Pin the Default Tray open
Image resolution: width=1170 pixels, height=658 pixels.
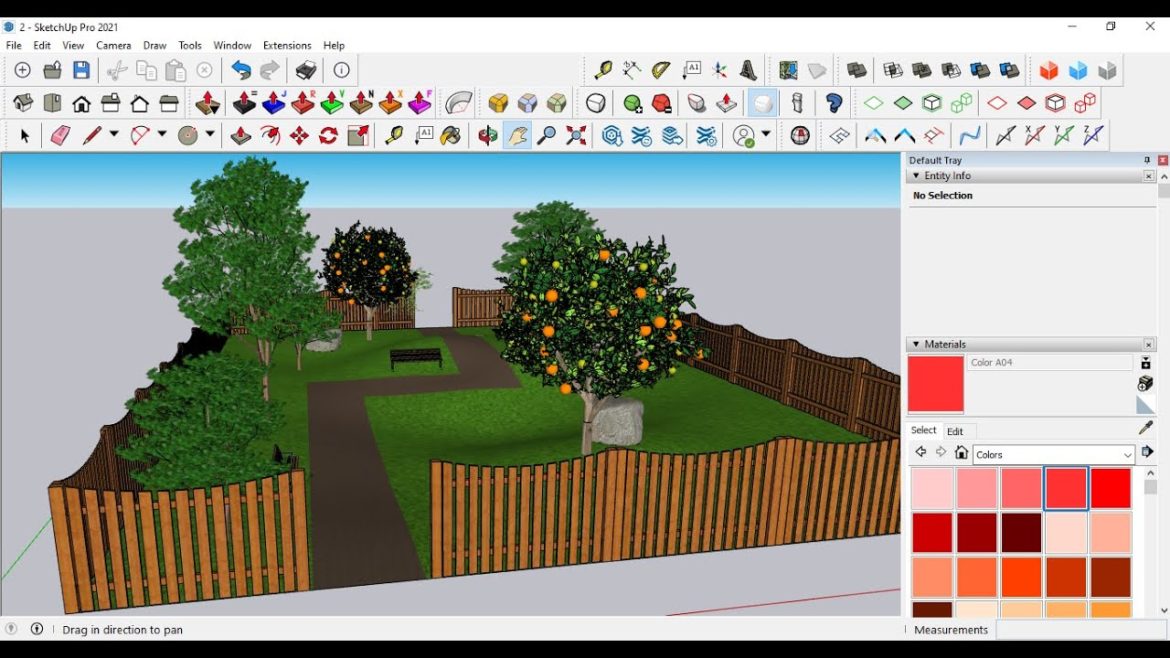pyautogui.click(x=1146, y=160)
